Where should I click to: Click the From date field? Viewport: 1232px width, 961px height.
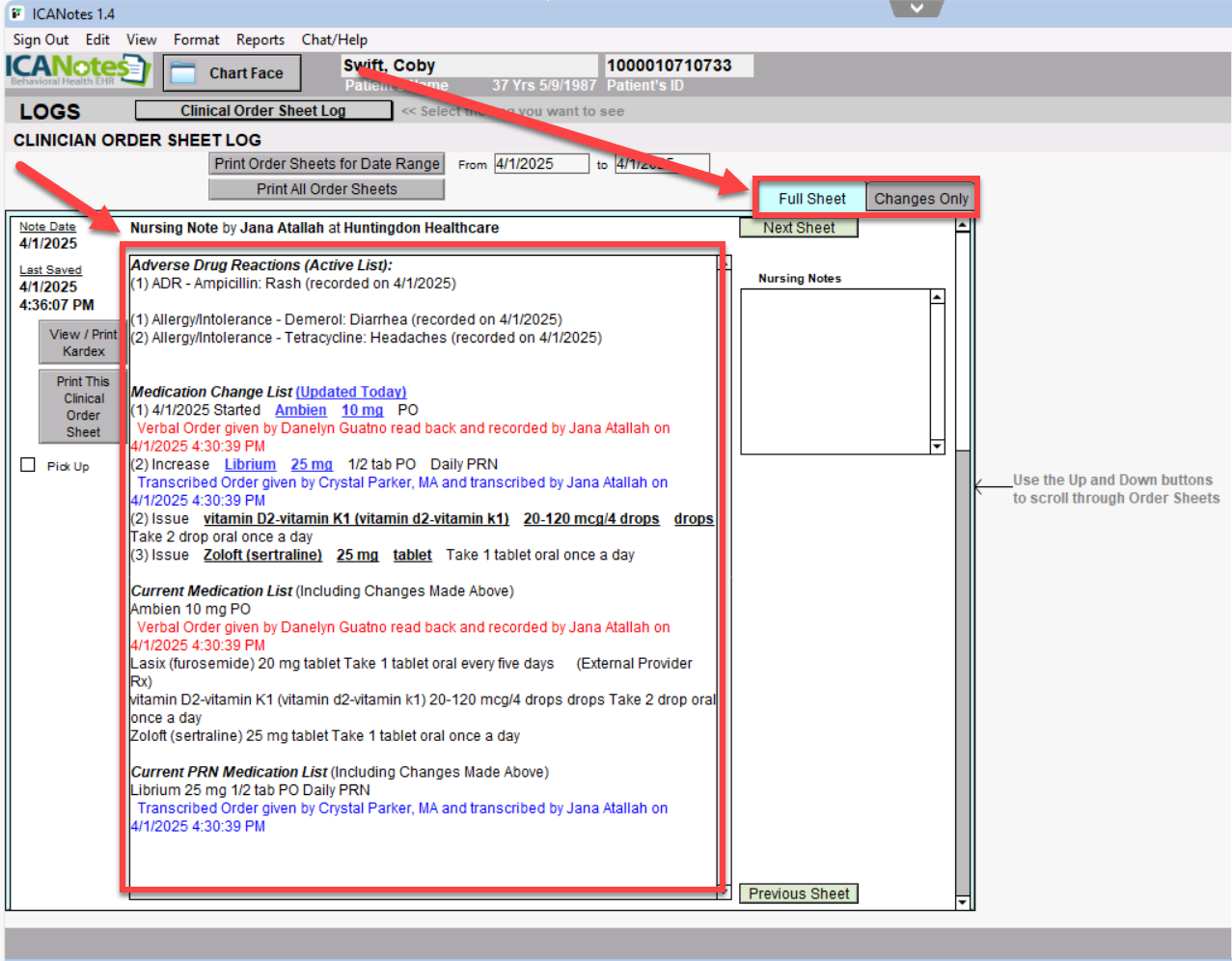[x=540, y=164]
